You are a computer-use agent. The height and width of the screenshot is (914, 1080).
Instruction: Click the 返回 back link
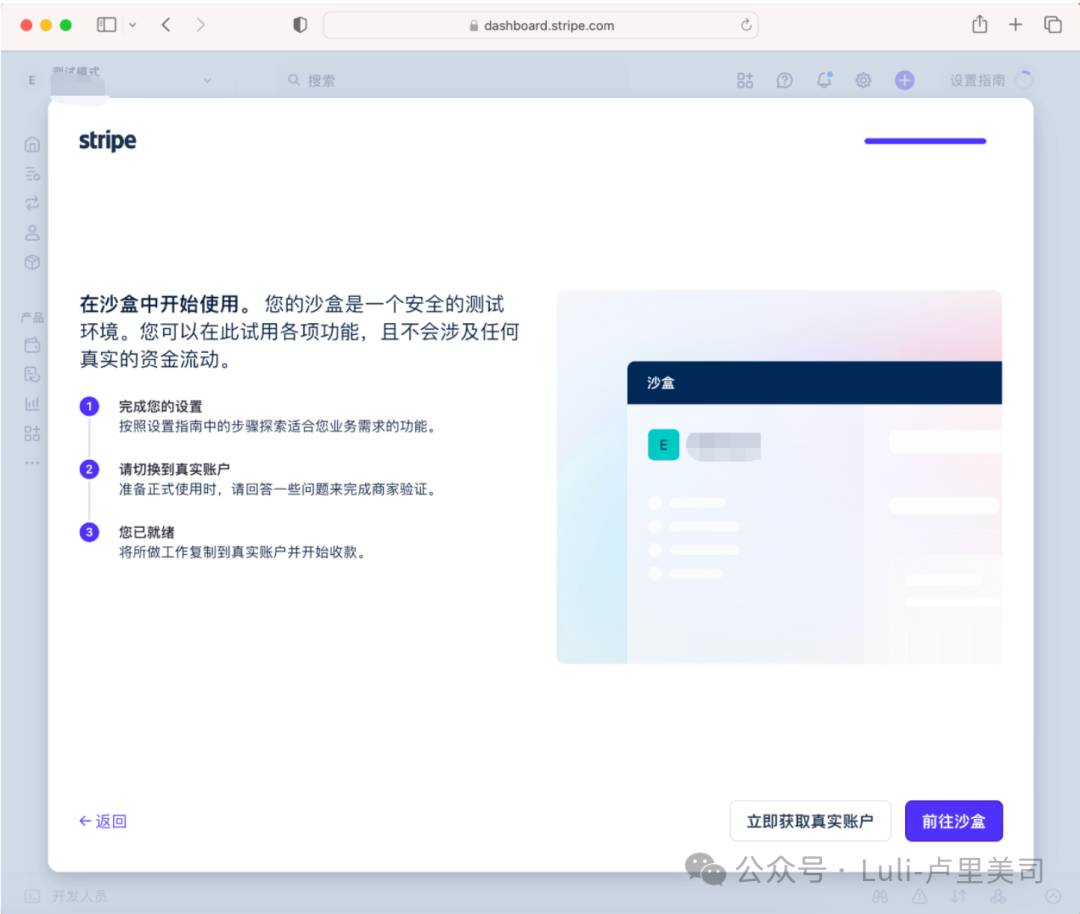coord(103,821)
